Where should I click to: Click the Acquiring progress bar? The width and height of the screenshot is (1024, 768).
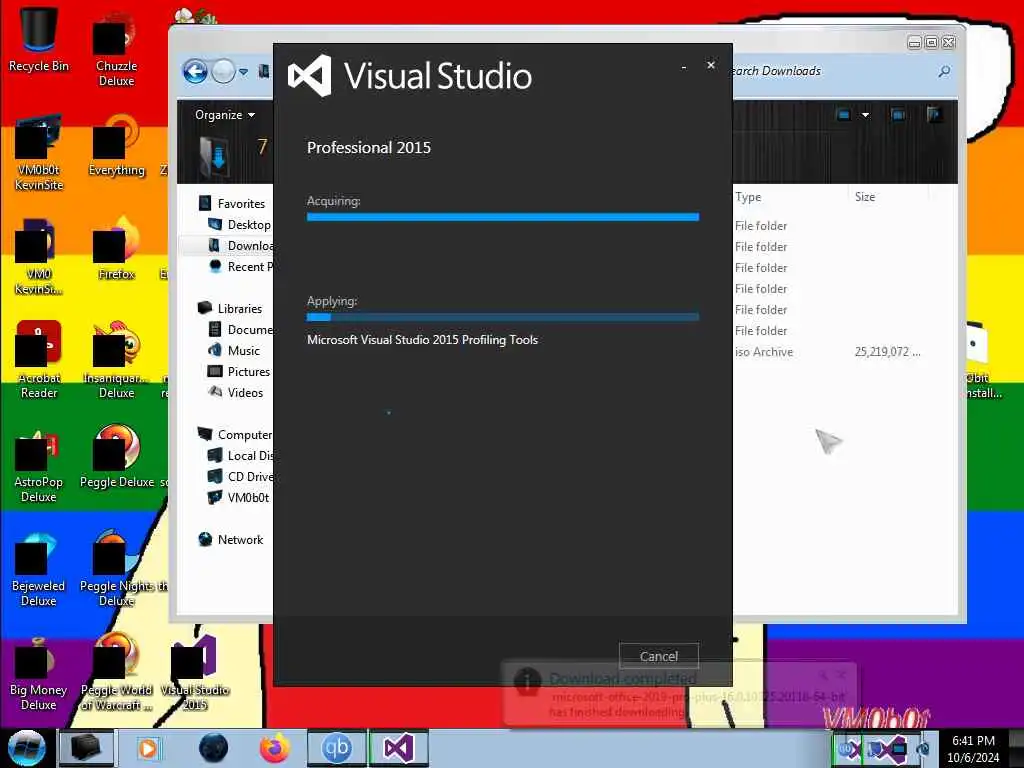pyautogui.click(x=503, y=217)
